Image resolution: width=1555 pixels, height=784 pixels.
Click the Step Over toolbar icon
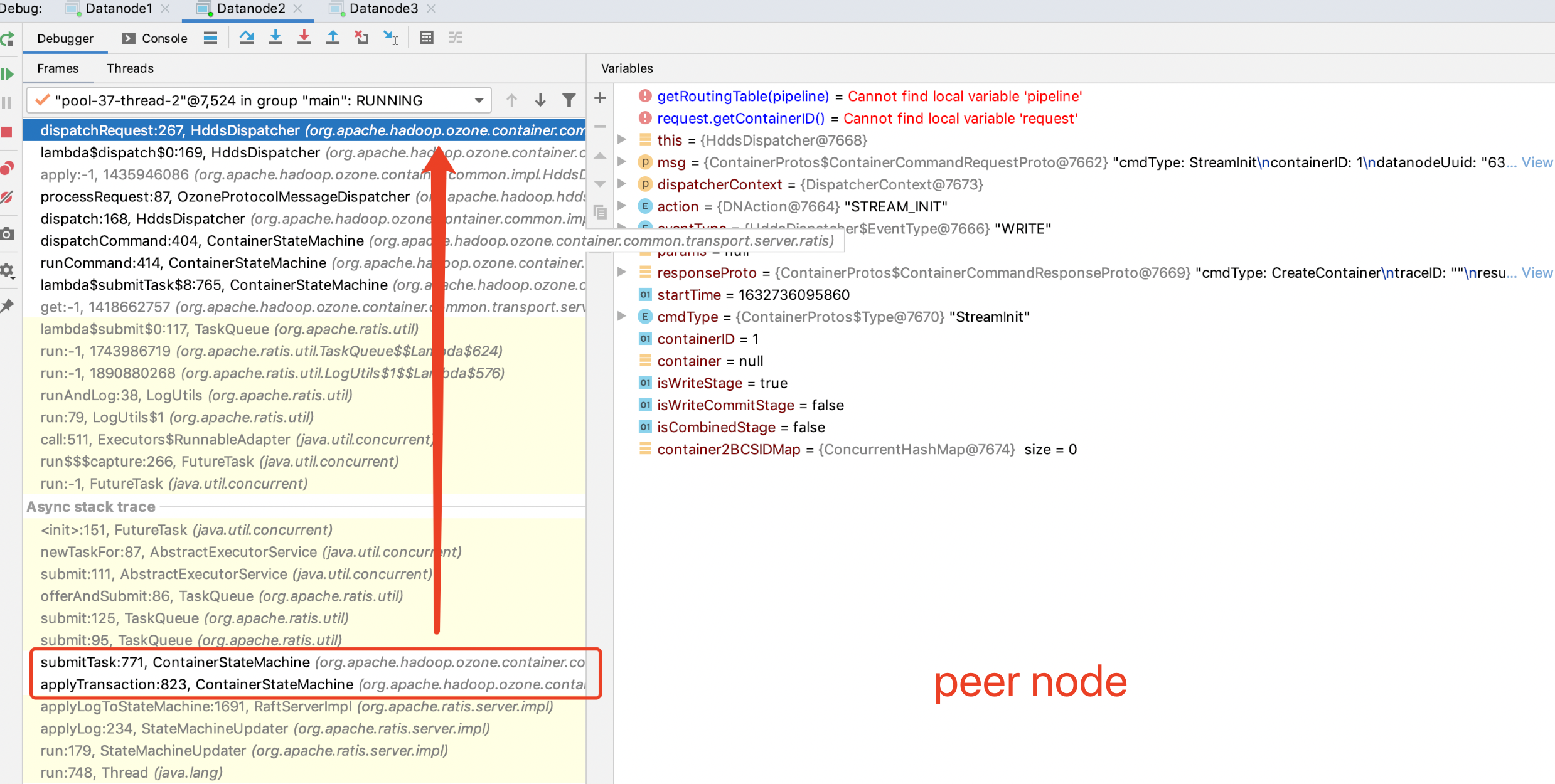click(x=247, y=38)
